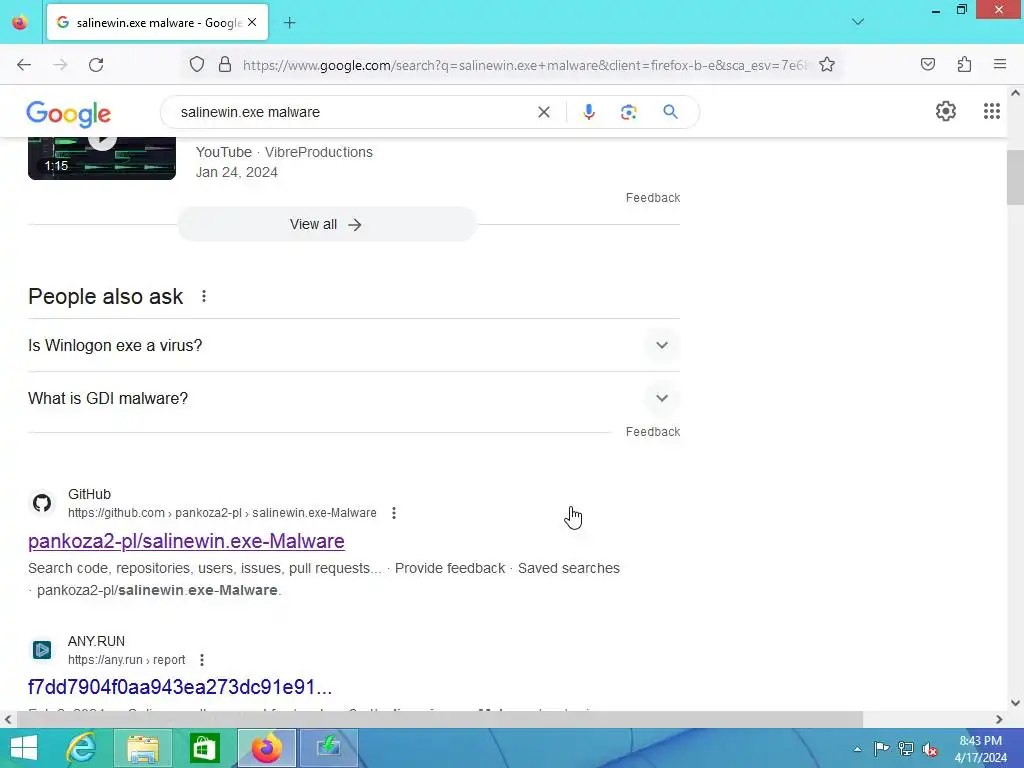Clear the Google search box
This screenshot has width=1024, height=768.
(543, 112)
